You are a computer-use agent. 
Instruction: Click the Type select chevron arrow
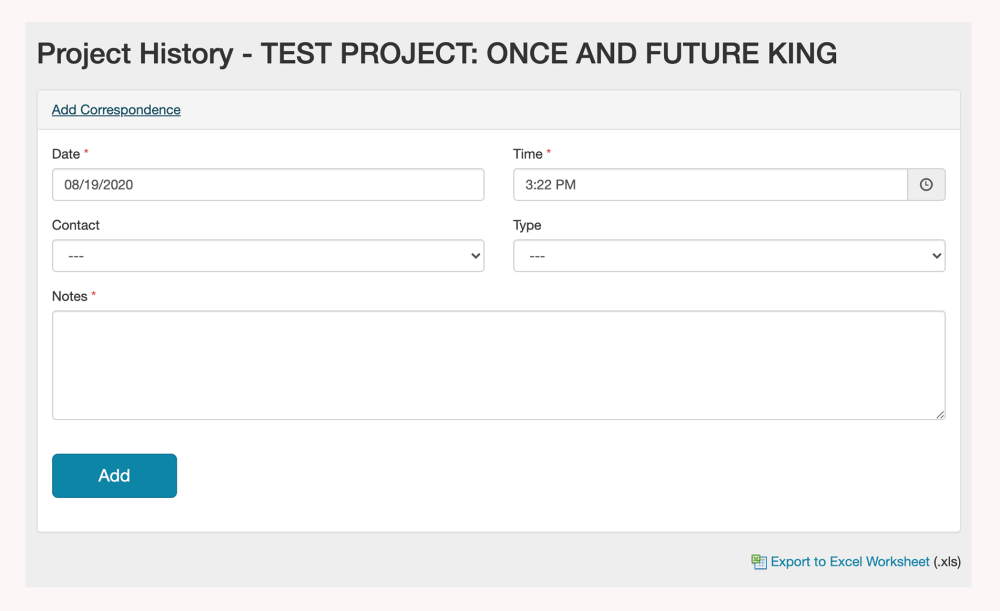tap(936, 256)
